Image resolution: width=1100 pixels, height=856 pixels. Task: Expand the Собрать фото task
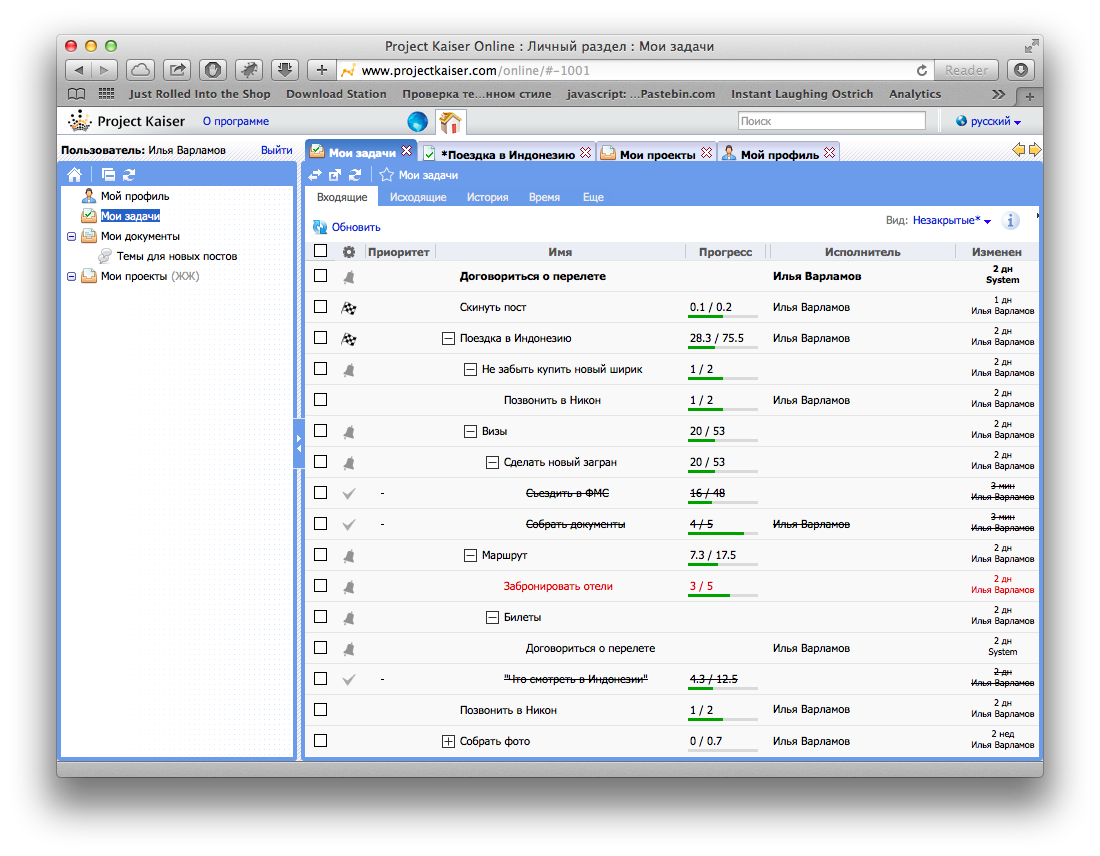(x=448, y=742)
